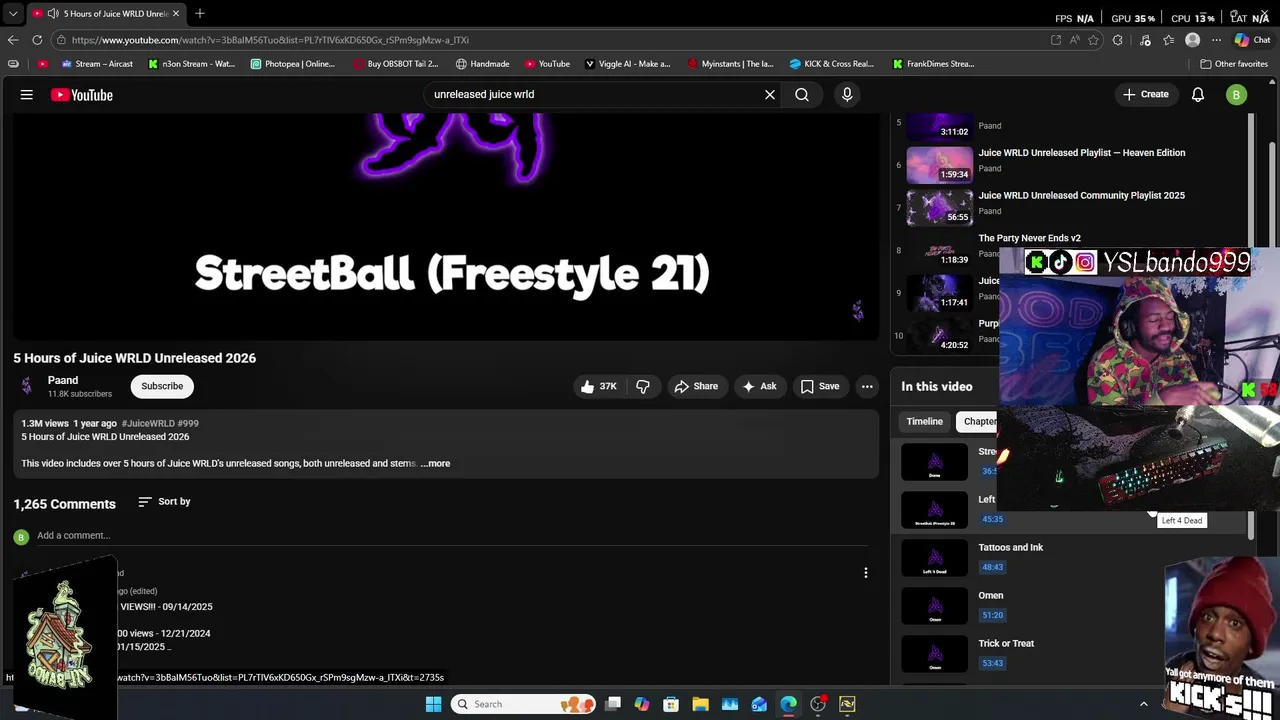The height and width of the screenshot is (720, 1280).
Task: Open the YouTube notifications bell
Action: pos(1198,95)
